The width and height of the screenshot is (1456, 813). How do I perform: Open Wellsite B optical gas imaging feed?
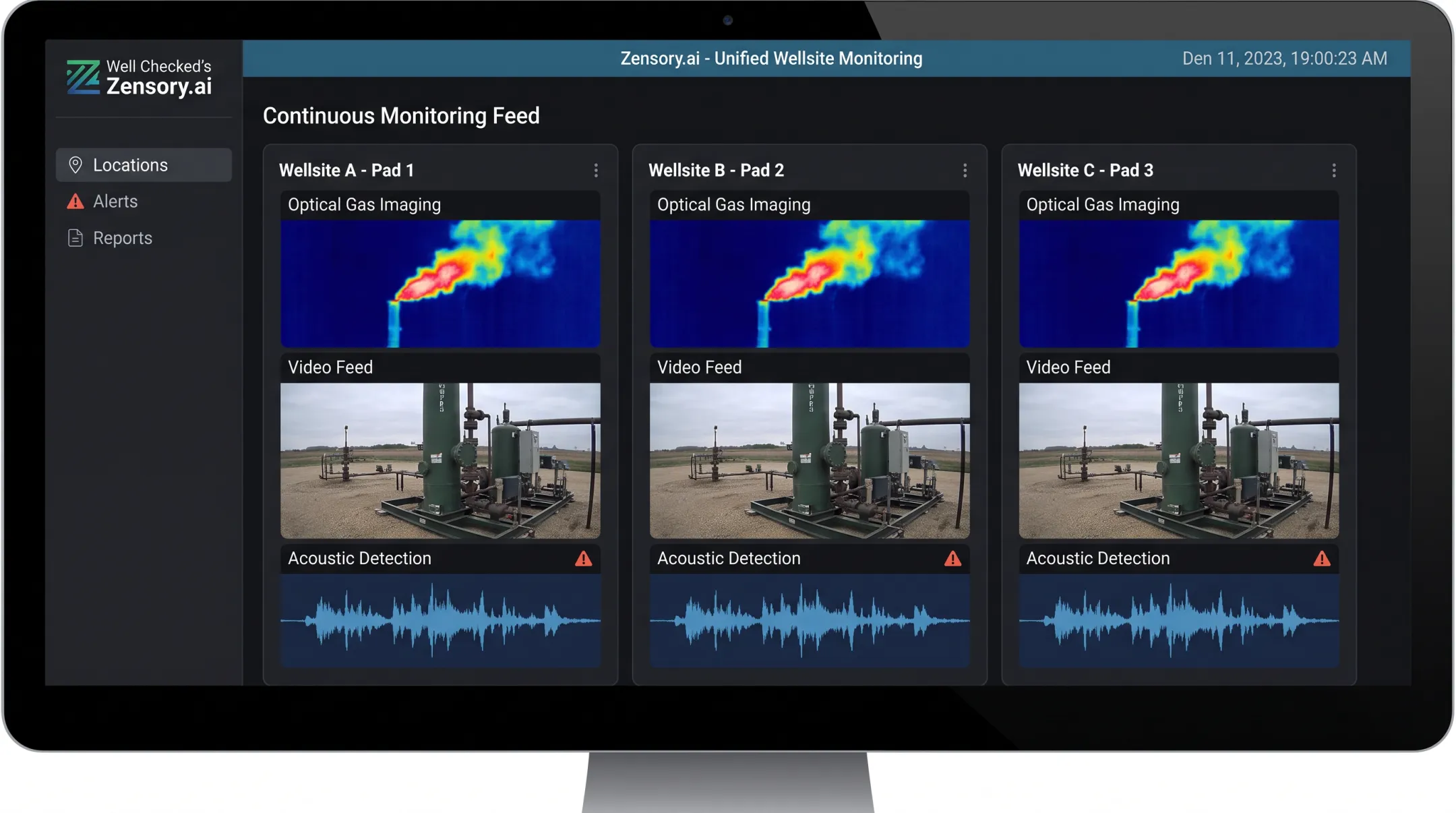[x=810, y=284]
